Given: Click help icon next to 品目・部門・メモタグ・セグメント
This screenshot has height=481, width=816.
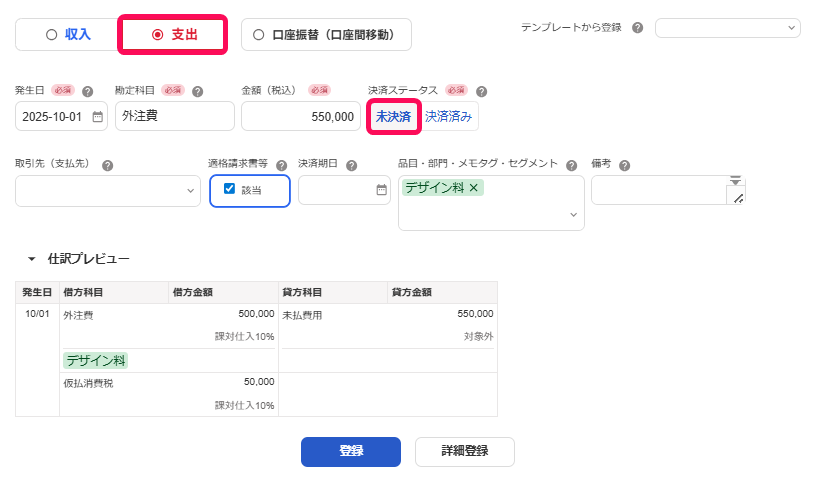Looking at the screenshot, I should 571,166.
